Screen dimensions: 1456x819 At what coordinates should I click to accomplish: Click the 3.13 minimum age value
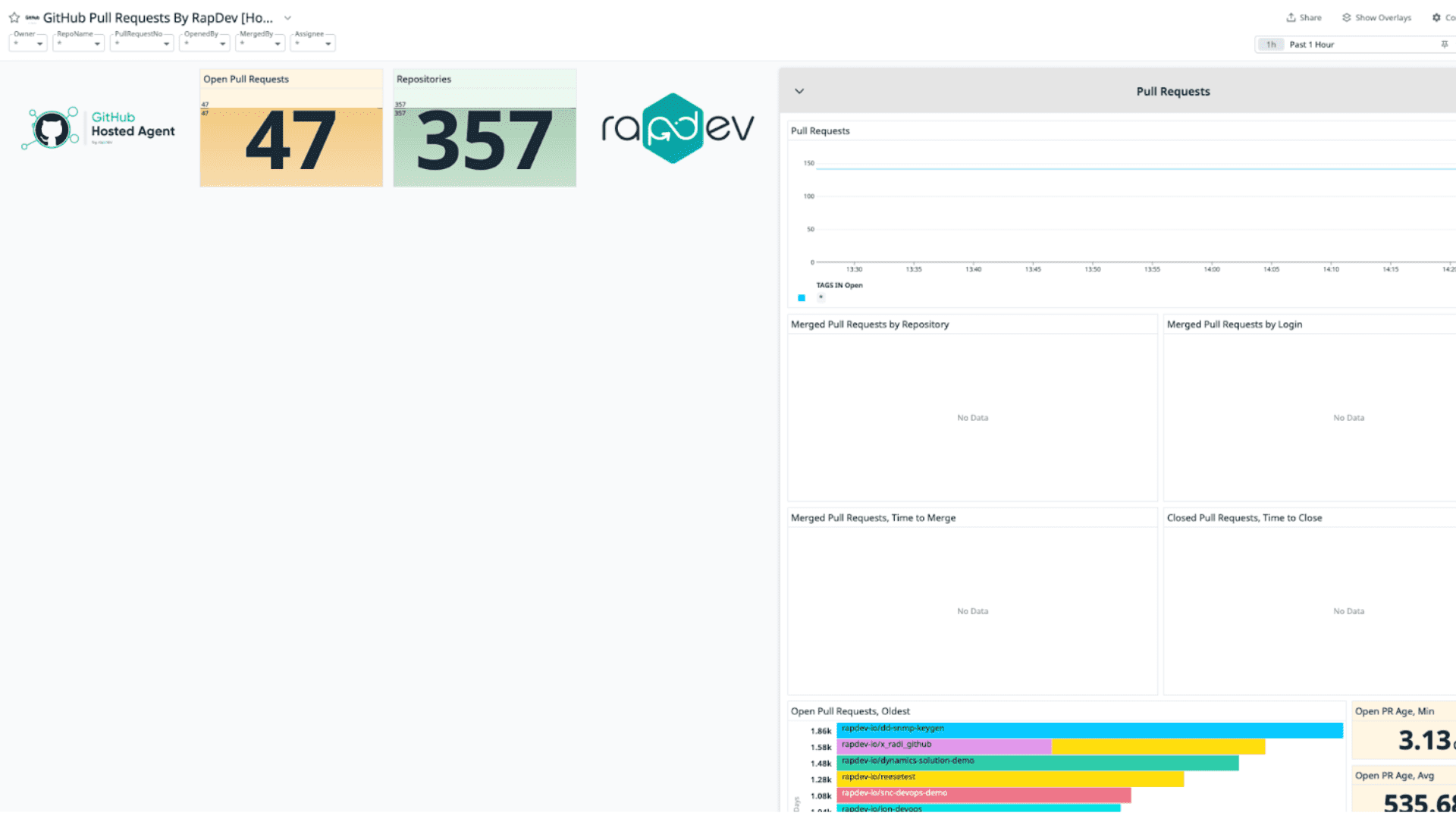tap(1425, 740)
